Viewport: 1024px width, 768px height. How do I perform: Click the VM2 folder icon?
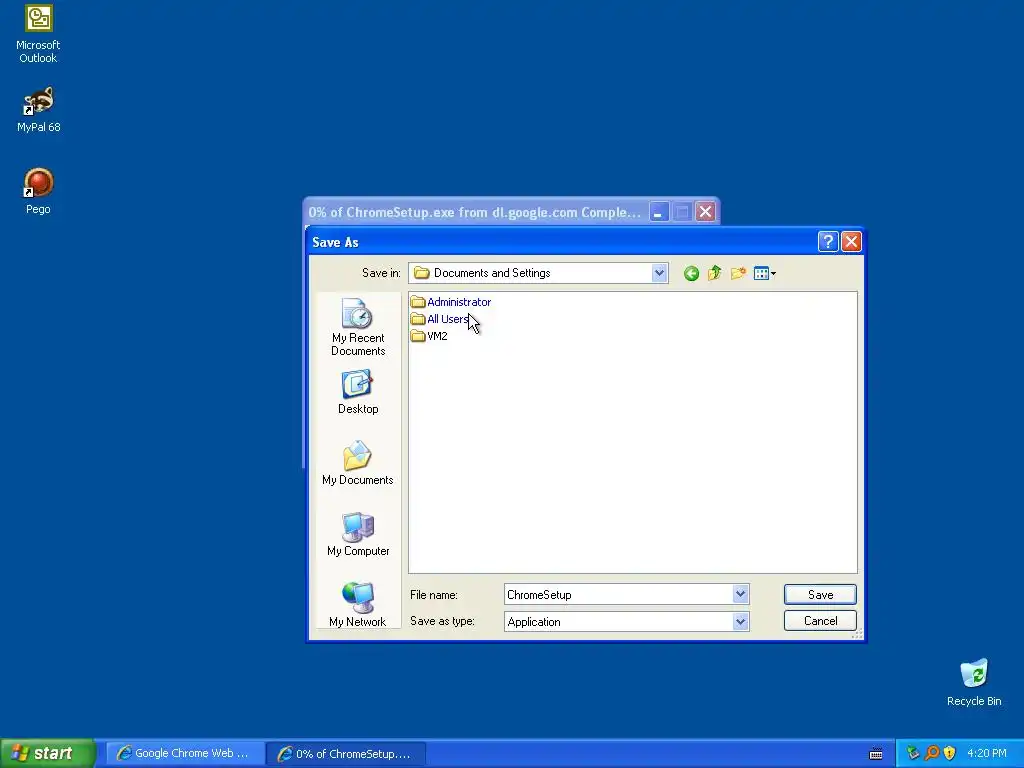click(418, 336)
